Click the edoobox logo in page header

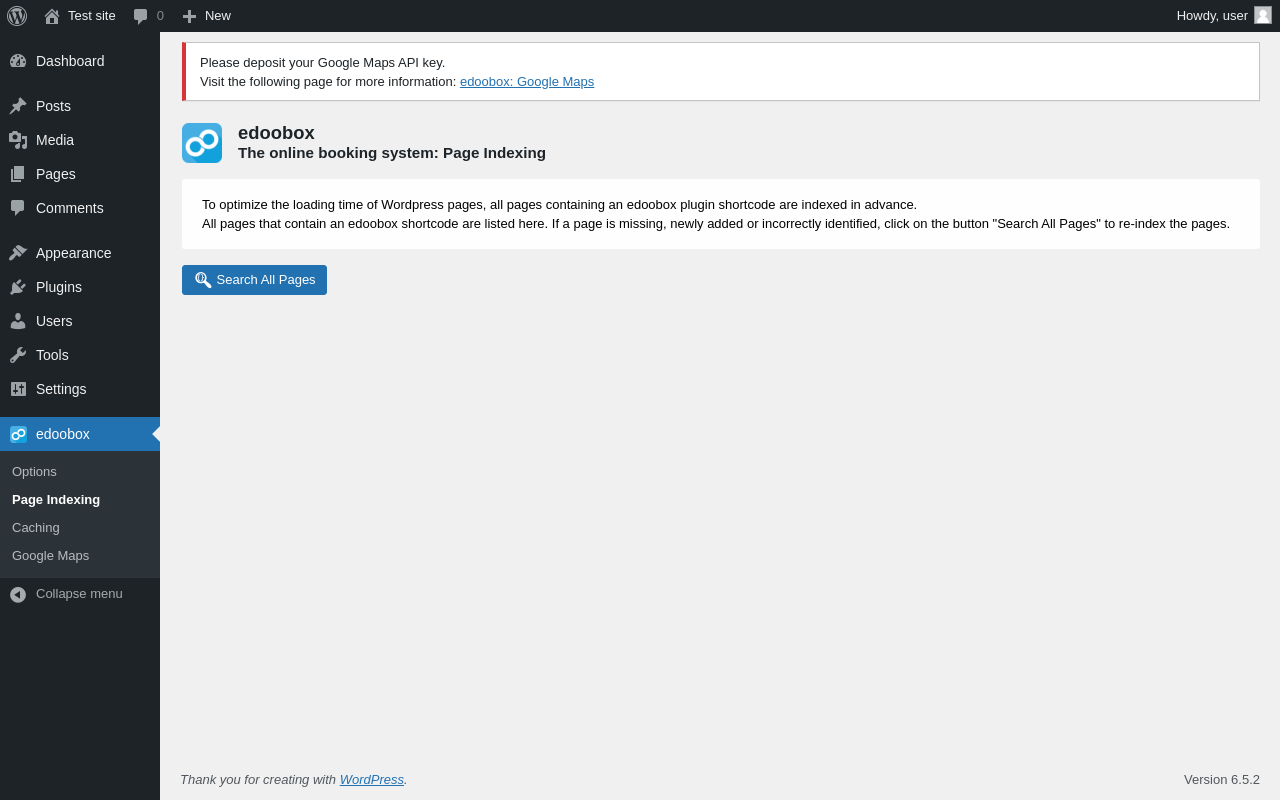click(202, 143)
